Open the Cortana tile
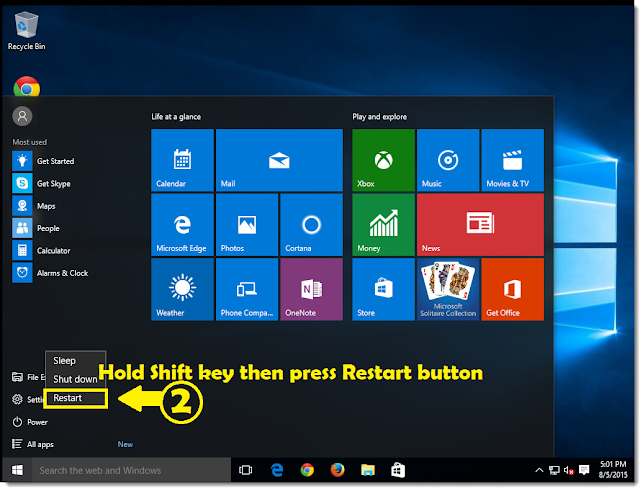This screenshot has width=640, height=488. pyautogui.click(x=311, y=225)
